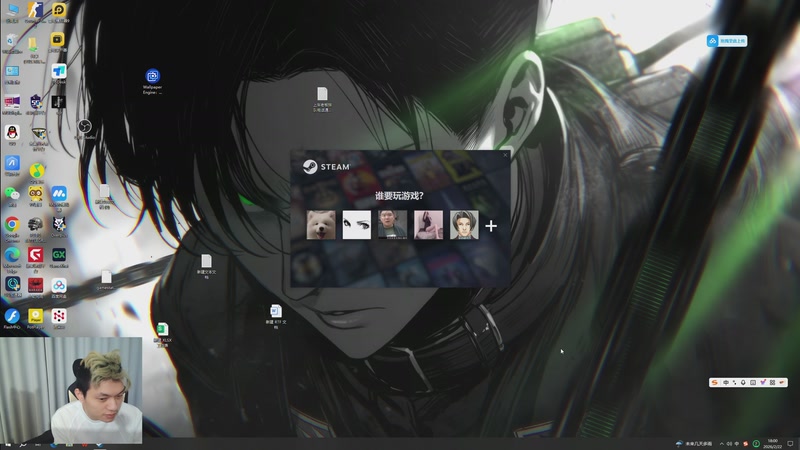Choose the Steam account with man photo avatar
Image resolution: width=800 pixels, height=450 pixels.
click(392, 224)
